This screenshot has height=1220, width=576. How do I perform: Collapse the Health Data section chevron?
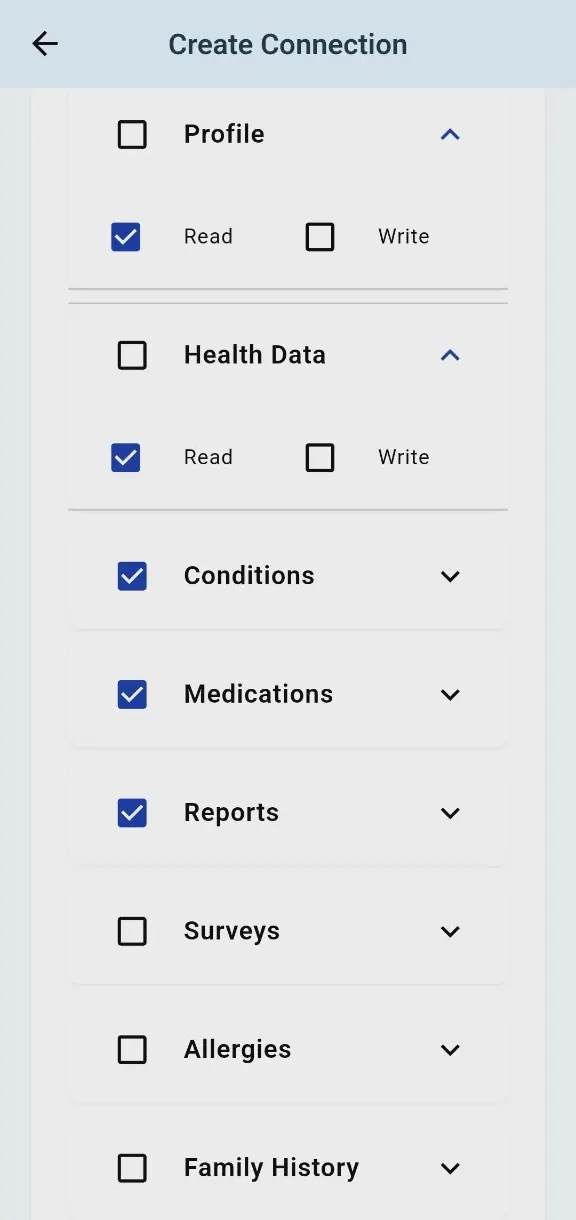pos(450,355)
